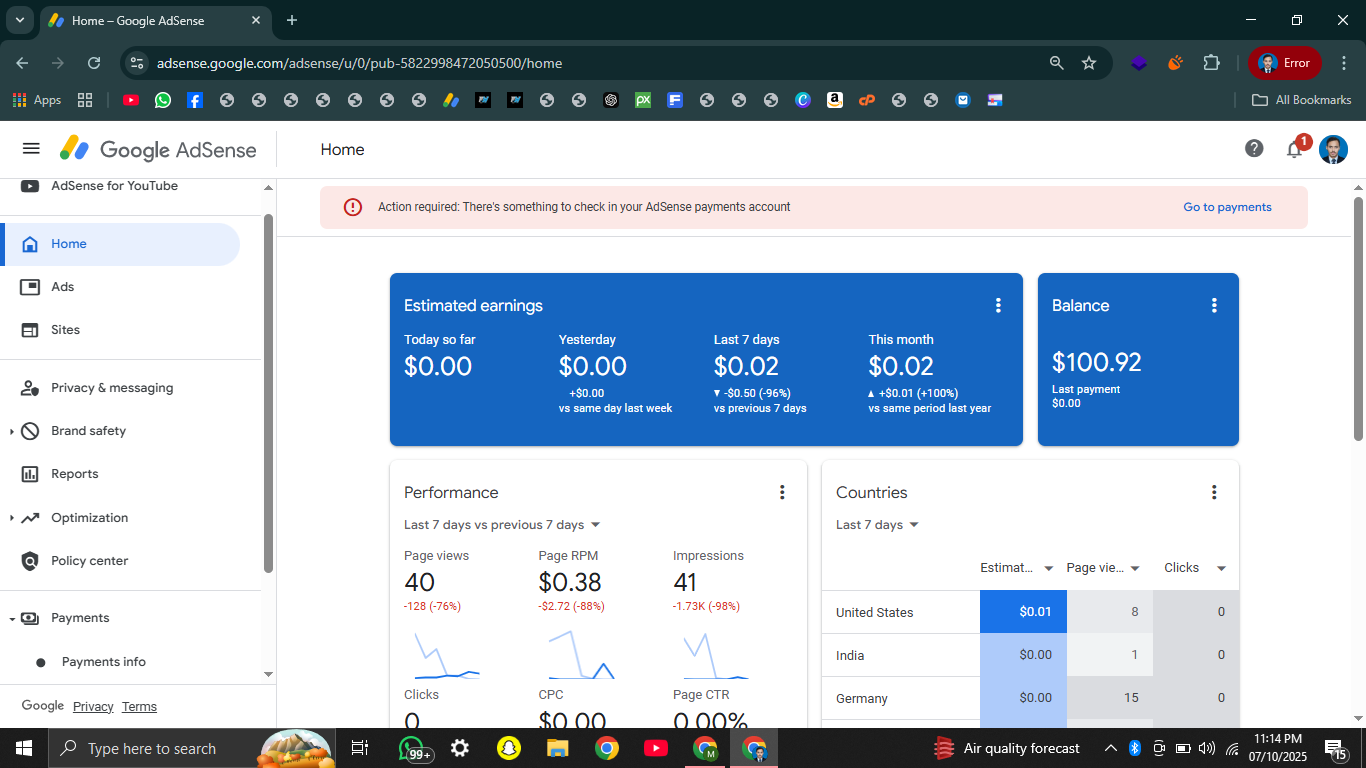This screenshot has width=1366, height=768.
Task: Expand the Optimization menu section
Action: coord(12,518)
